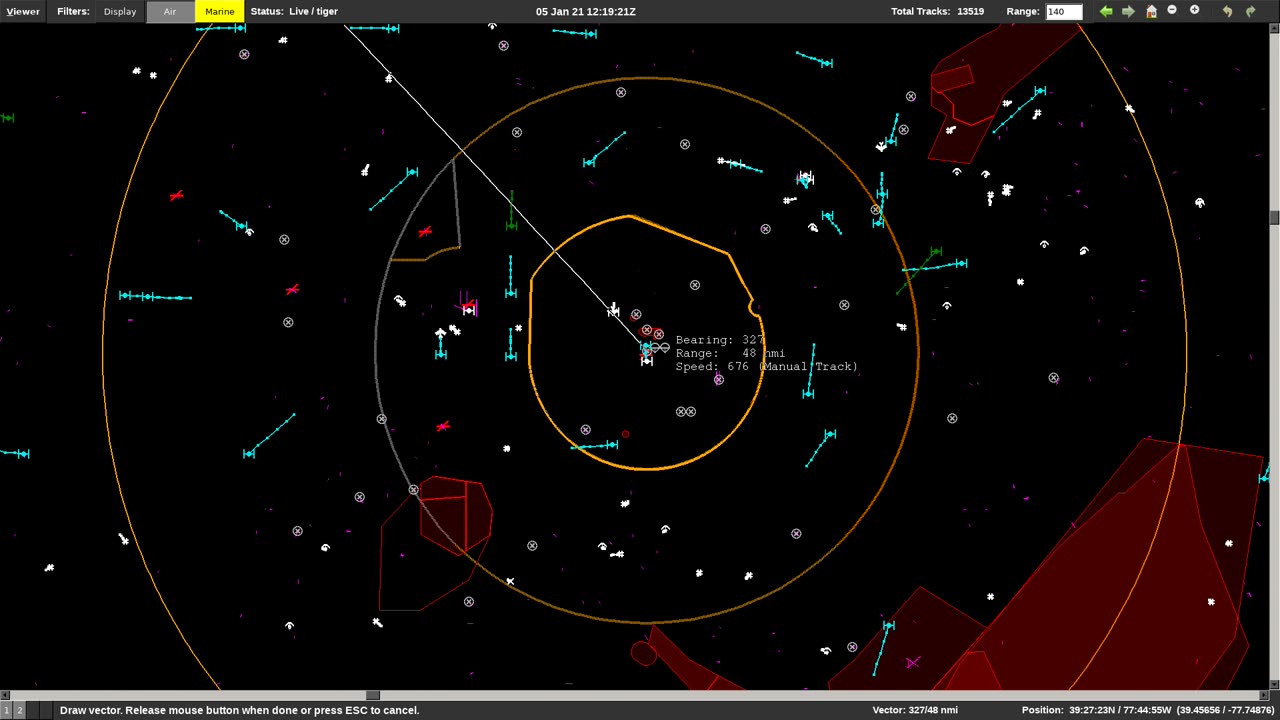Viewport: 1280px width, 720px height.
Task: Click the 'Vector: 327/48 nmi' status entry
Action: click(915, 710)
